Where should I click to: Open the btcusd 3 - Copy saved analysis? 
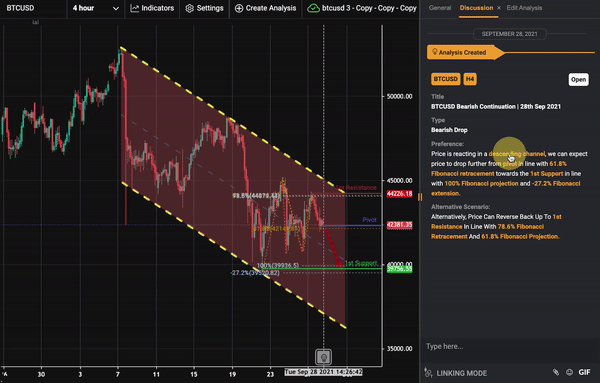369,8
